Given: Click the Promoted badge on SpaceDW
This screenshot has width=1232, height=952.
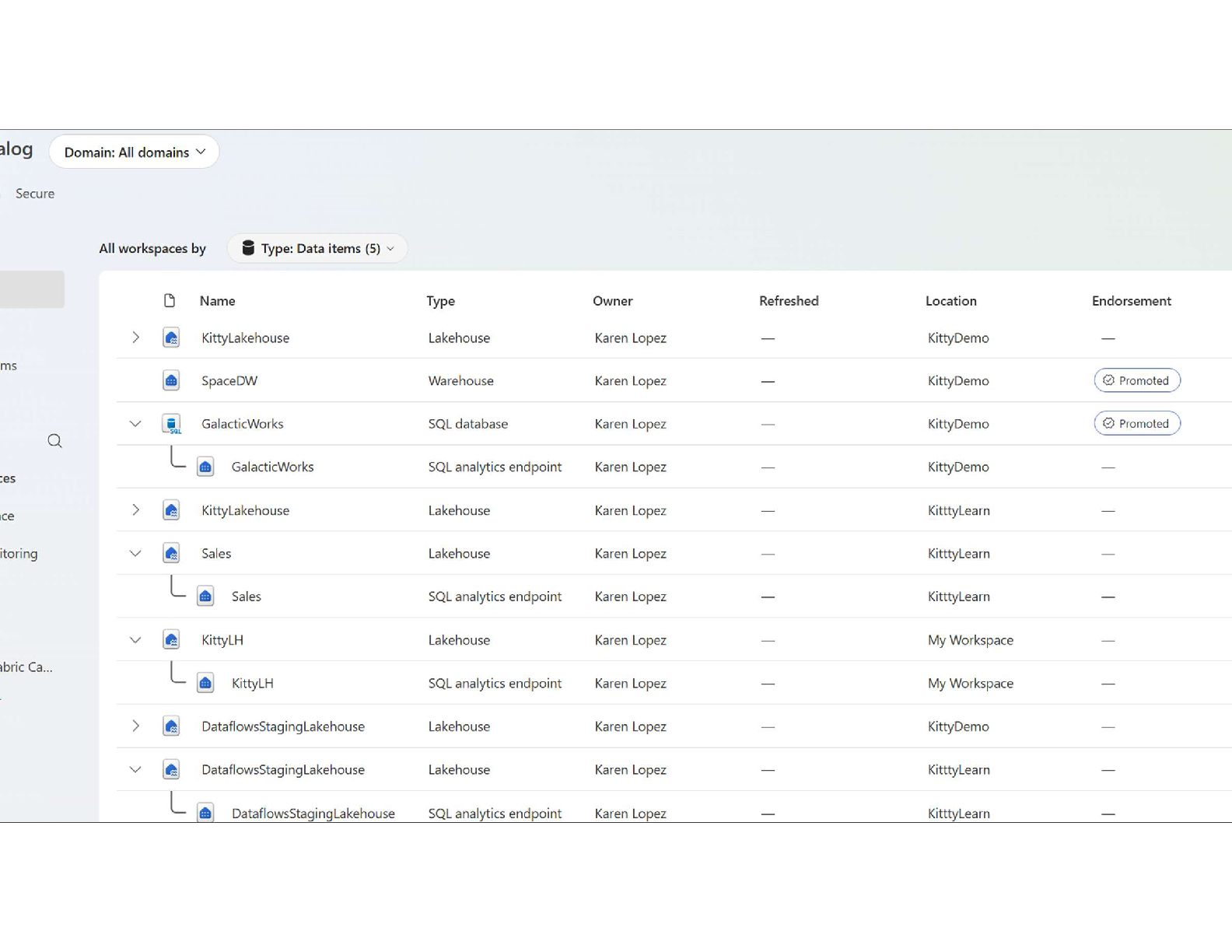Looking at the screenshot, I should point(1137,380).
